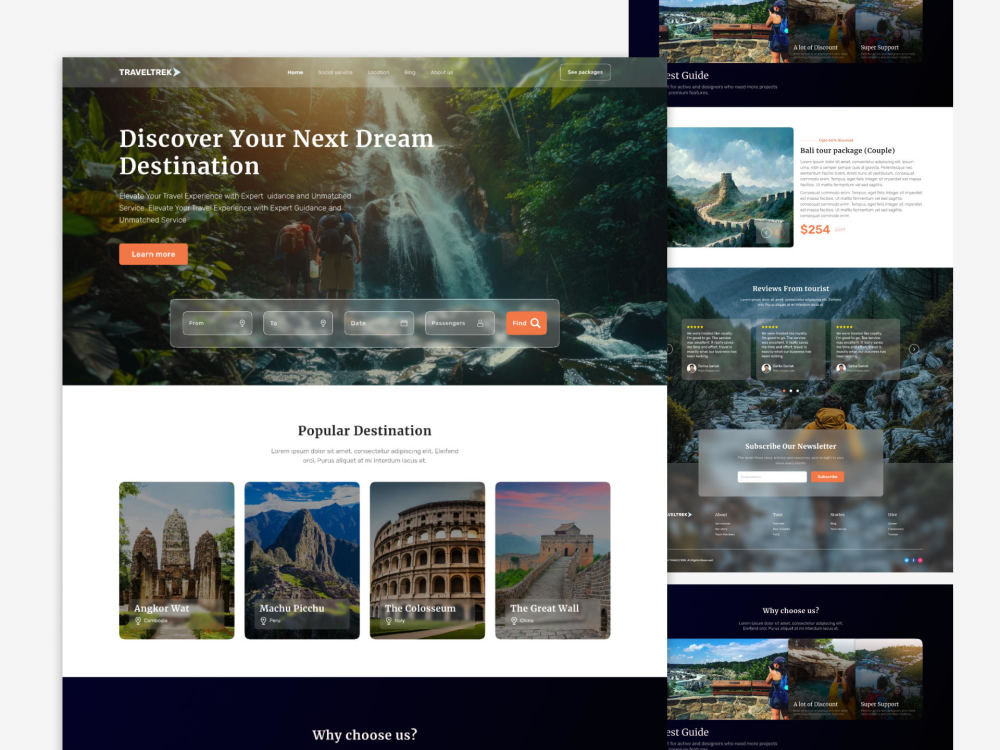Click the "Subscribe Our Newsletter" heading

[790, 446]
